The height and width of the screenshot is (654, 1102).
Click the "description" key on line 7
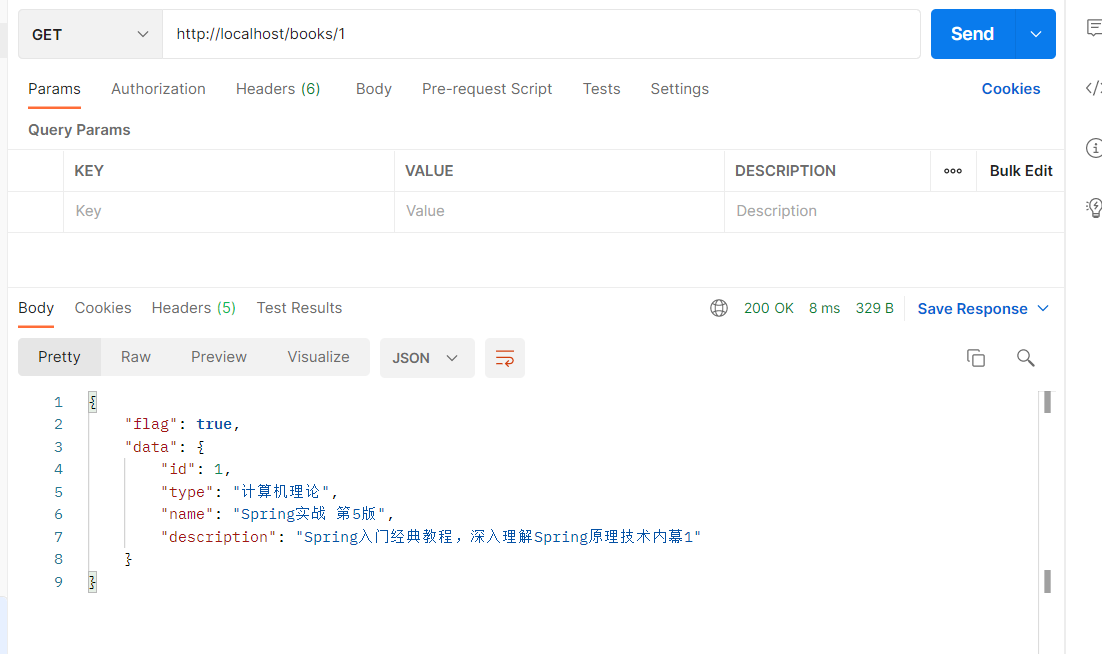[x=219, y=537]
